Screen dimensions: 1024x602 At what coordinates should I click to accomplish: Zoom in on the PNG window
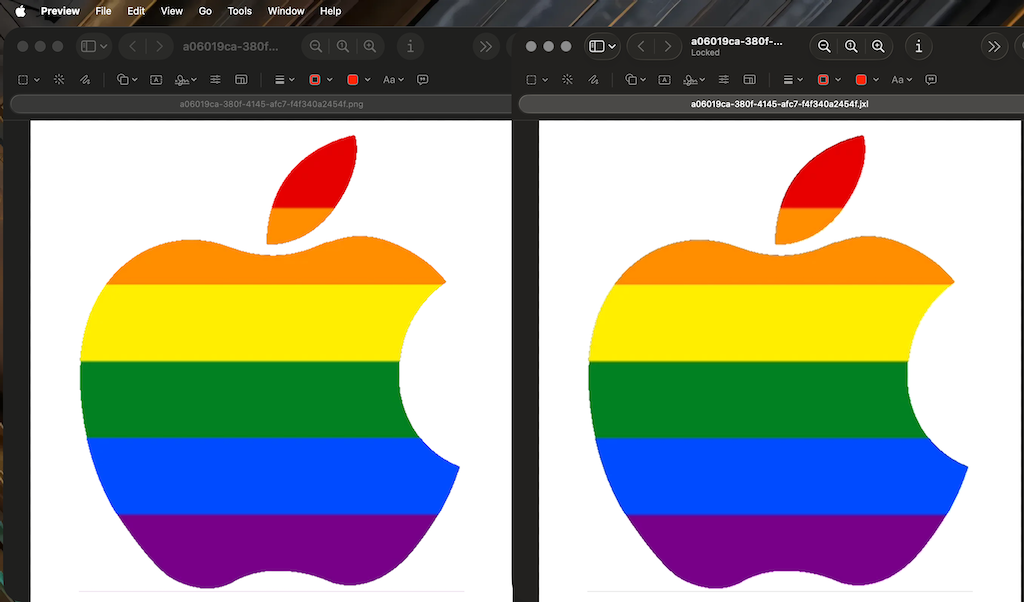coord(370,46)
